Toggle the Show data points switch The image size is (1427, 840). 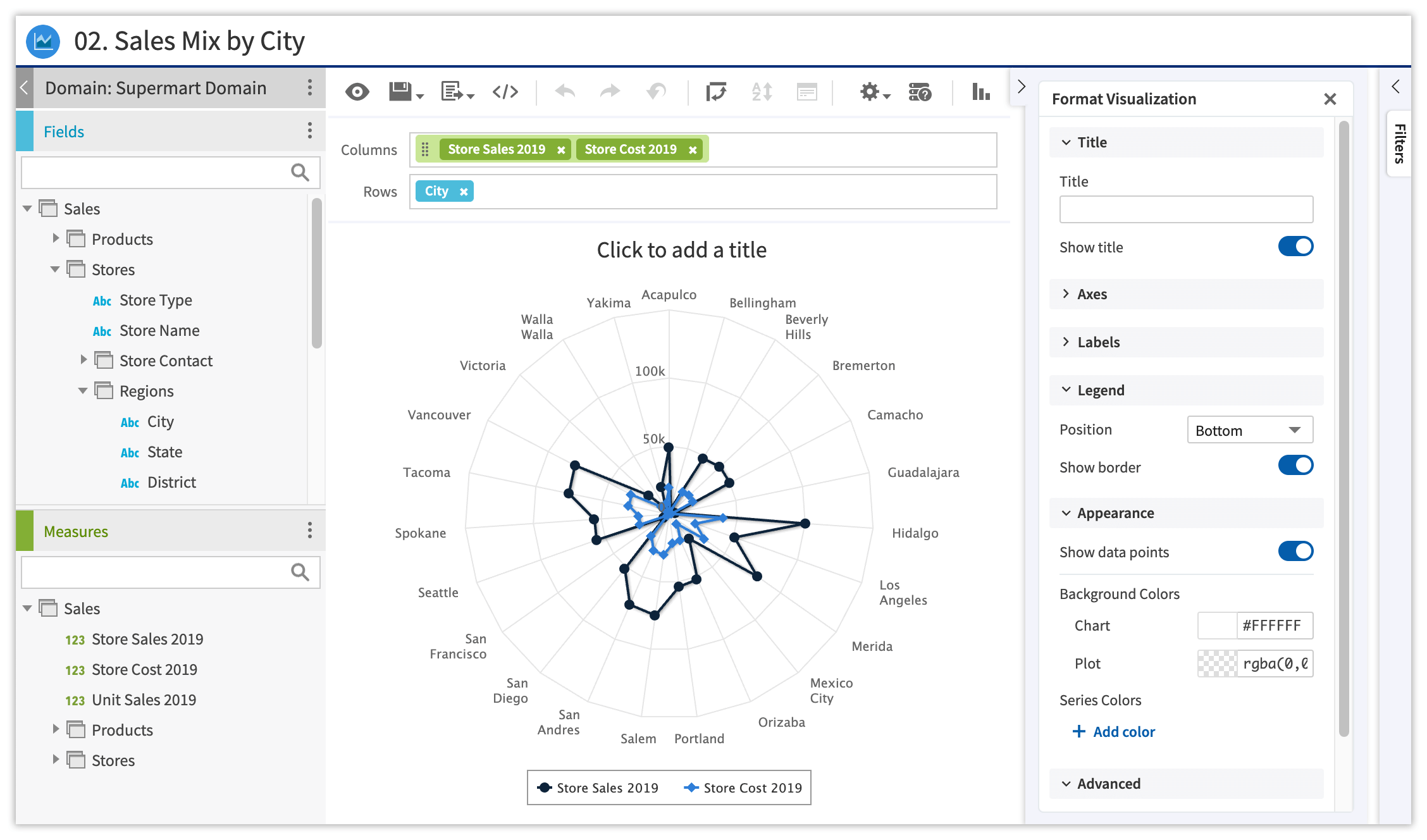coord(1295,551)
